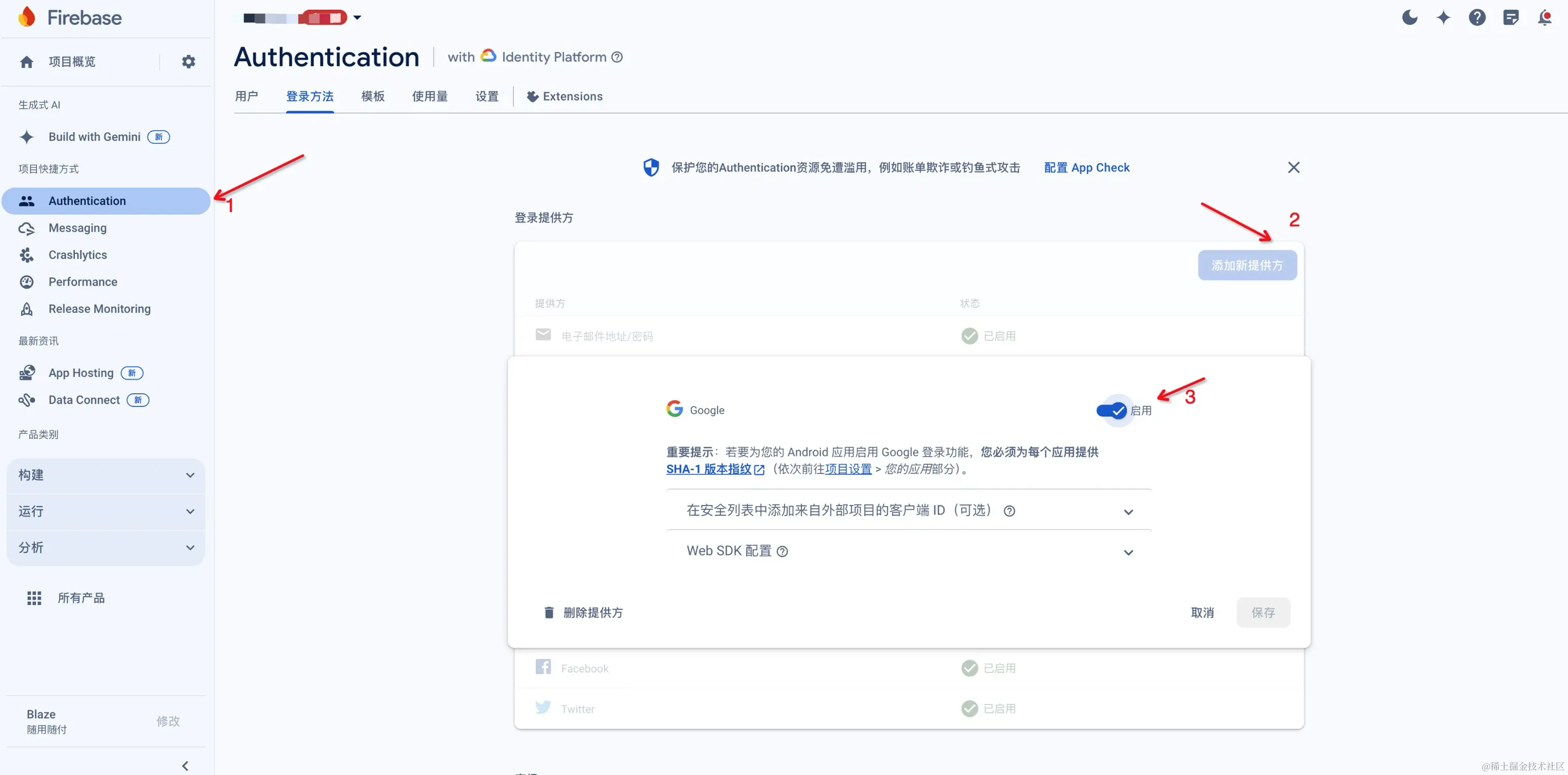Toggle dark mode moon icon

1410,18
